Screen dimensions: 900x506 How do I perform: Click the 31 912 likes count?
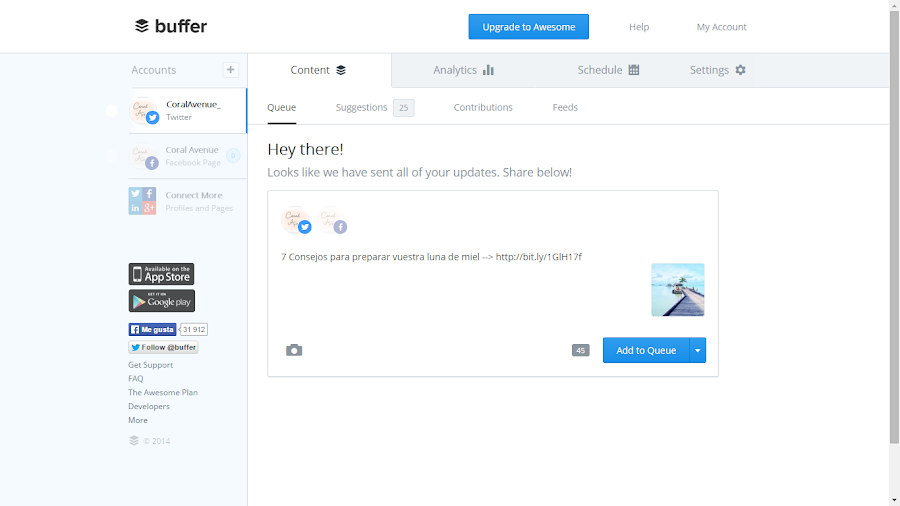point(193,329)
